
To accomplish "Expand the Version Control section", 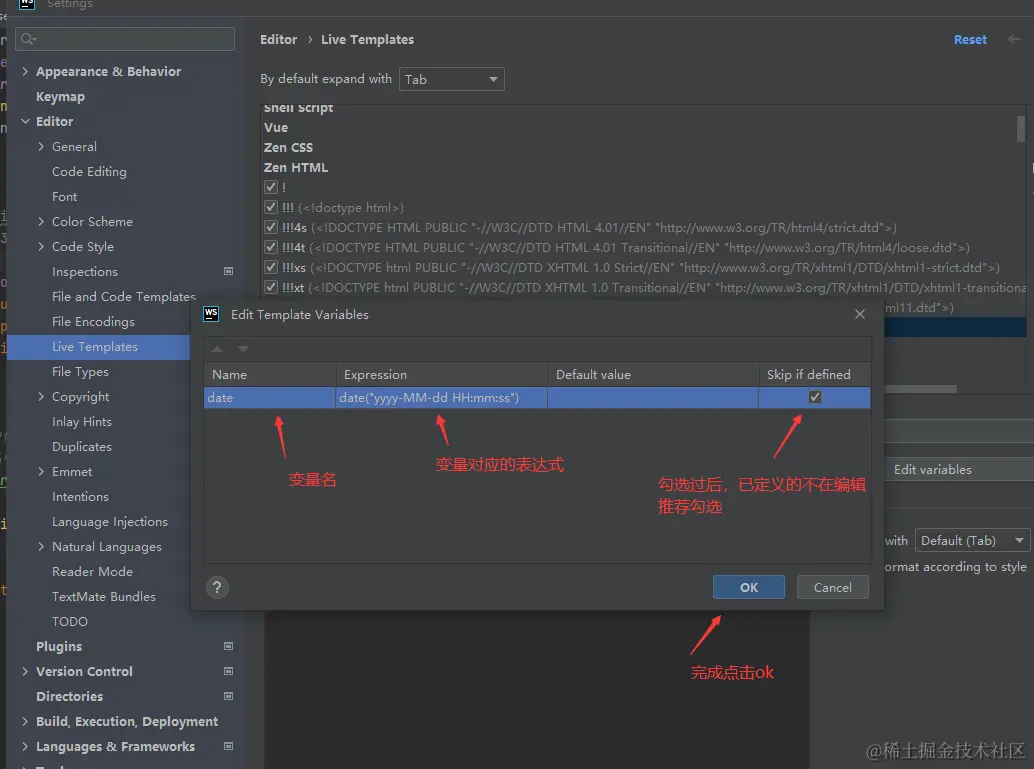I will (25, 671).
